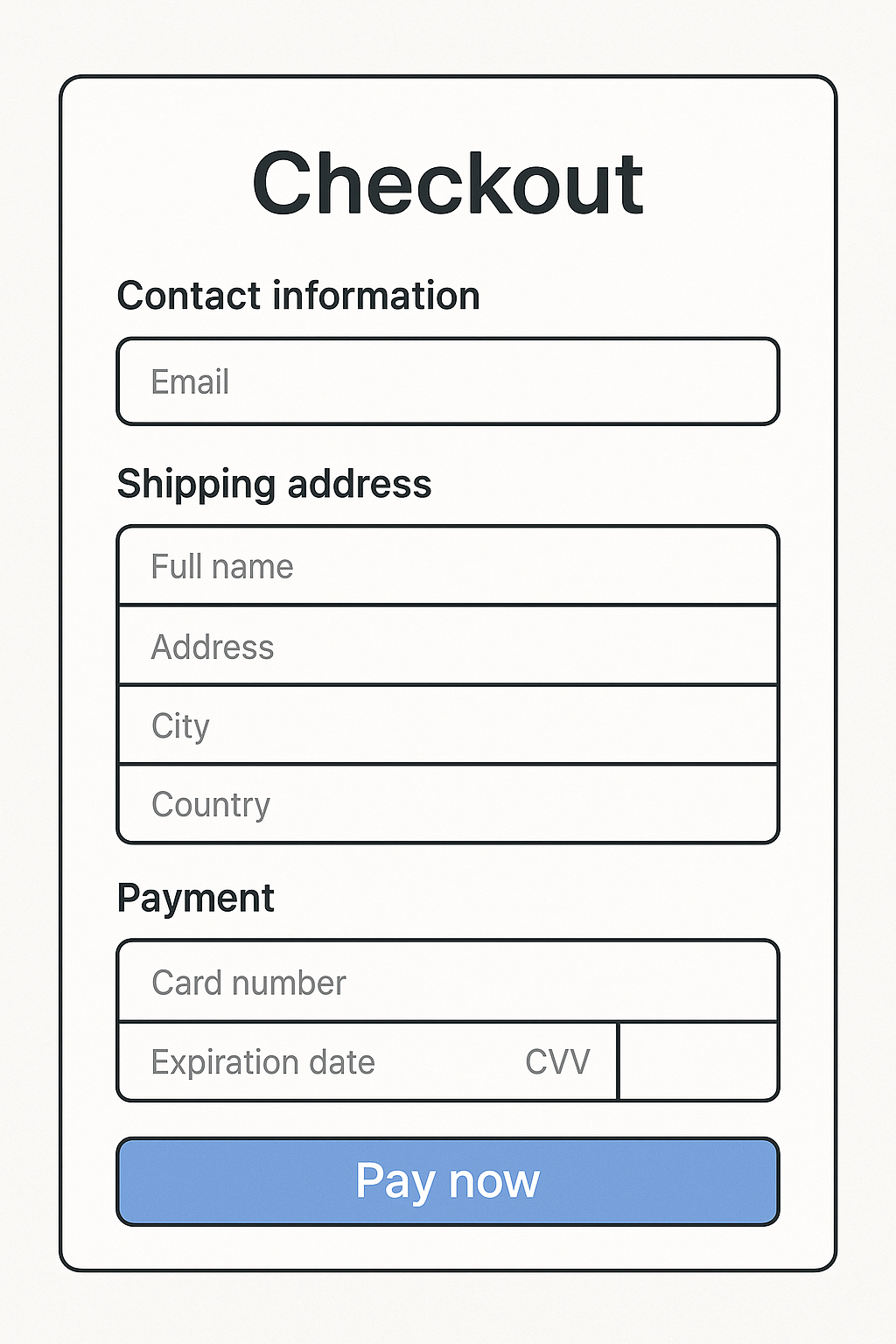Click the 'Full name' placeholder text
This screenshot has width=896, height=1344.
[x=222, y=567]
